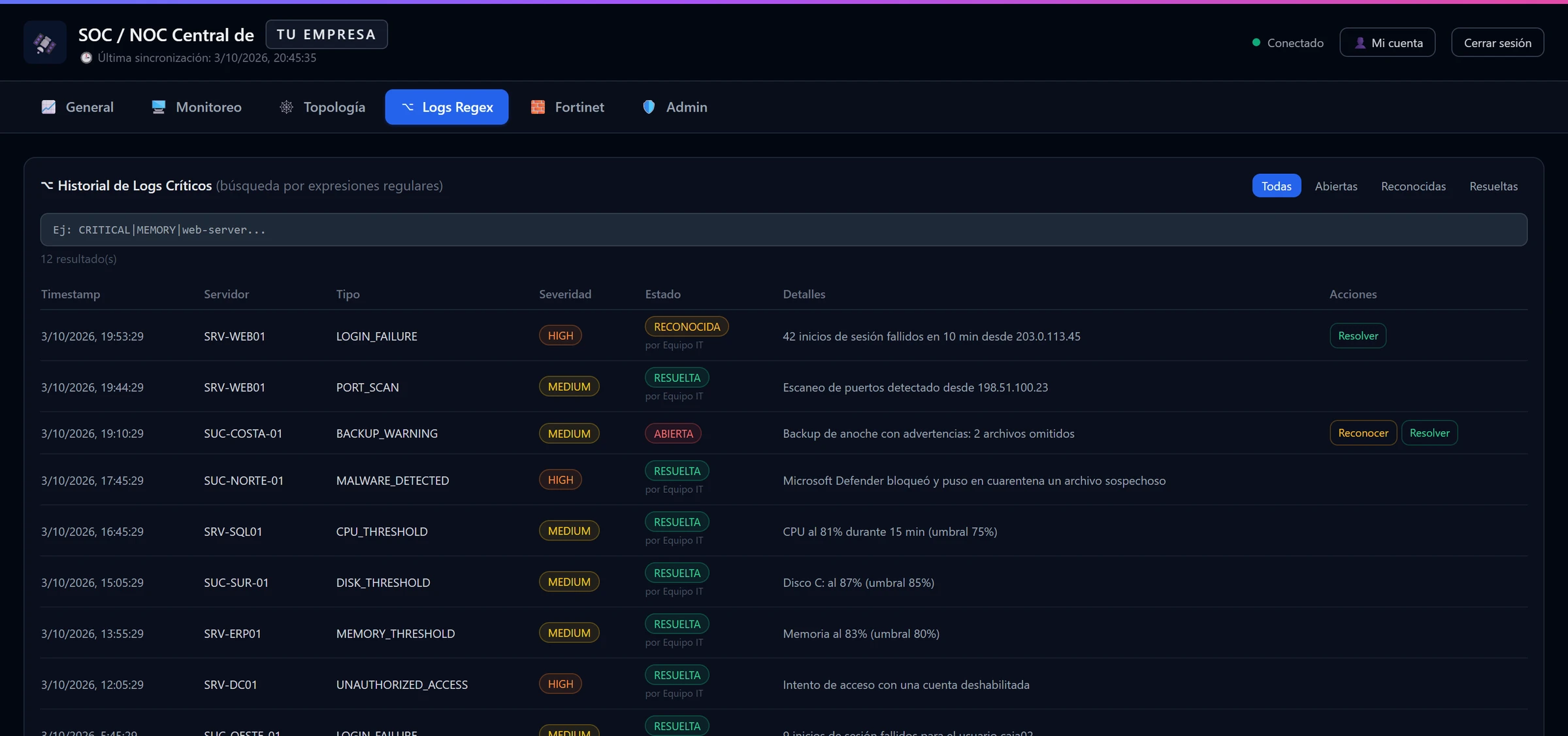Switch to the Monitoreo tab
The height and width of the screenshot is (736, 1568).
click(x=196, y=107)
